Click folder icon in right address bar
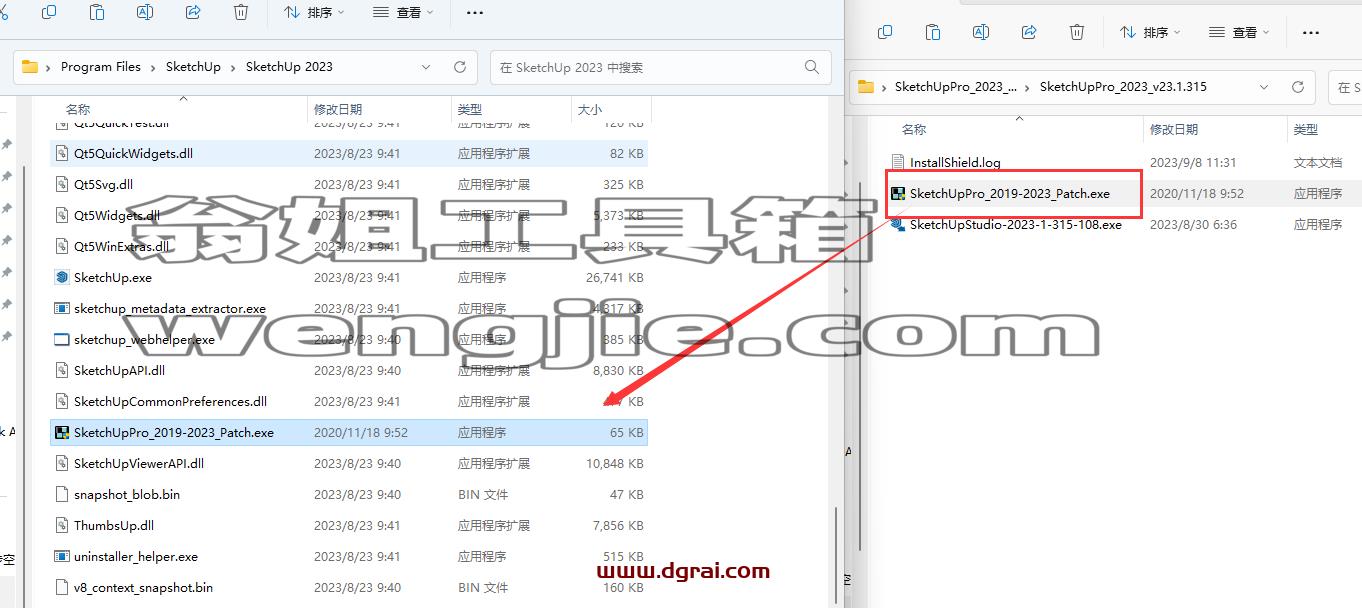Image resolution: width=1362 pixels, height=608 pixels. coord(866,87)
